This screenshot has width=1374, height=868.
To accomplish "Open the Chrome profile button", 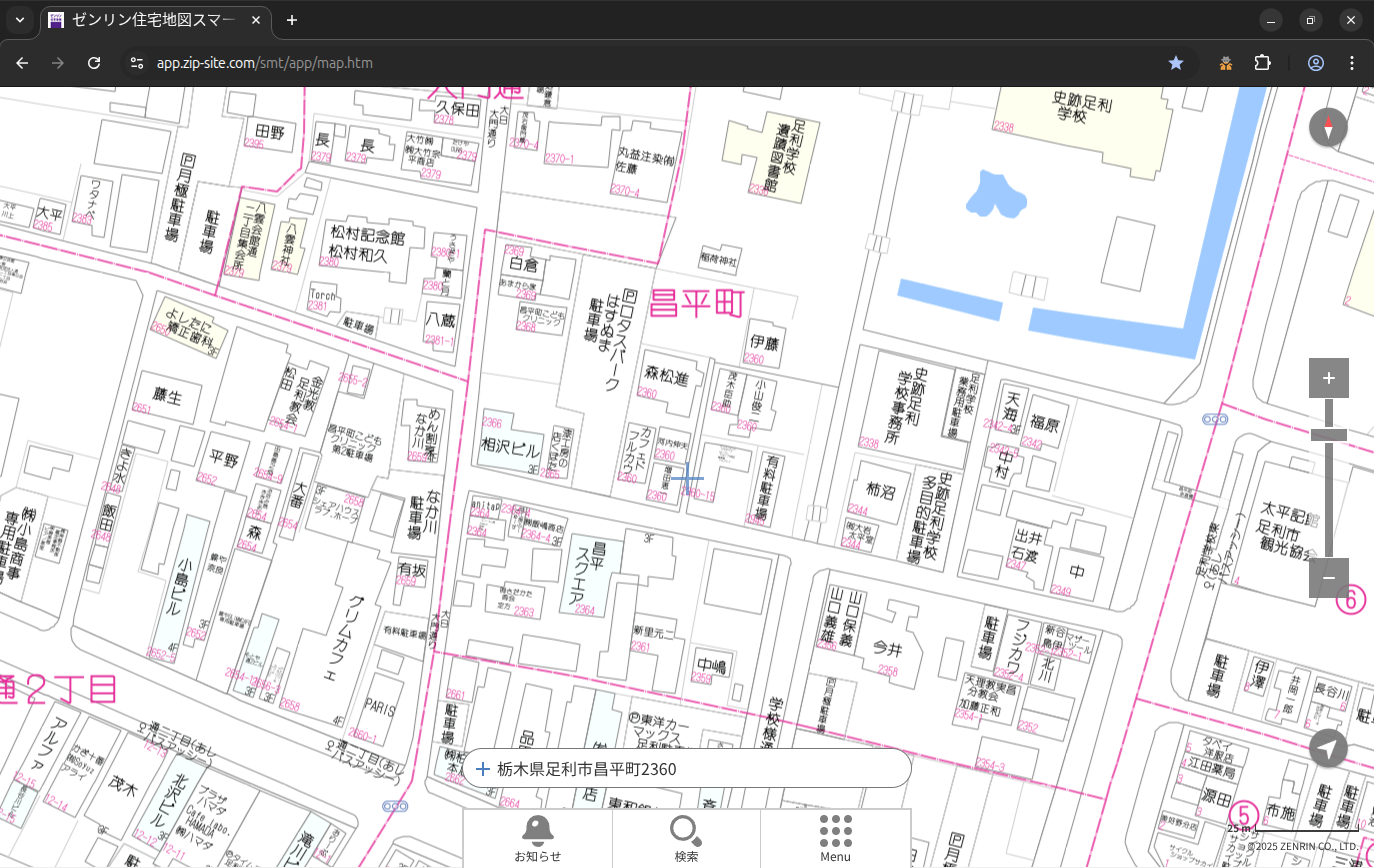I will point(1315,63).
